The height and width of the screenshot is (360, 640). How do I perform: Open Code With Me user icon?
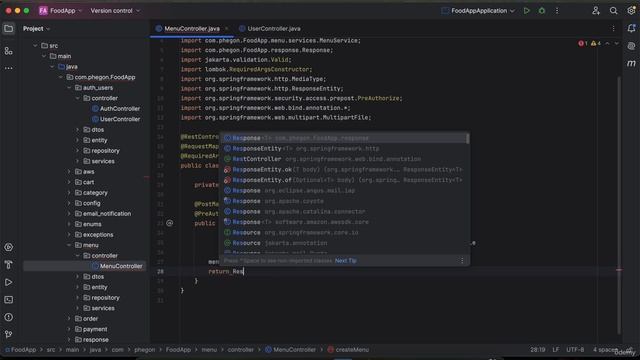(596, 11)
